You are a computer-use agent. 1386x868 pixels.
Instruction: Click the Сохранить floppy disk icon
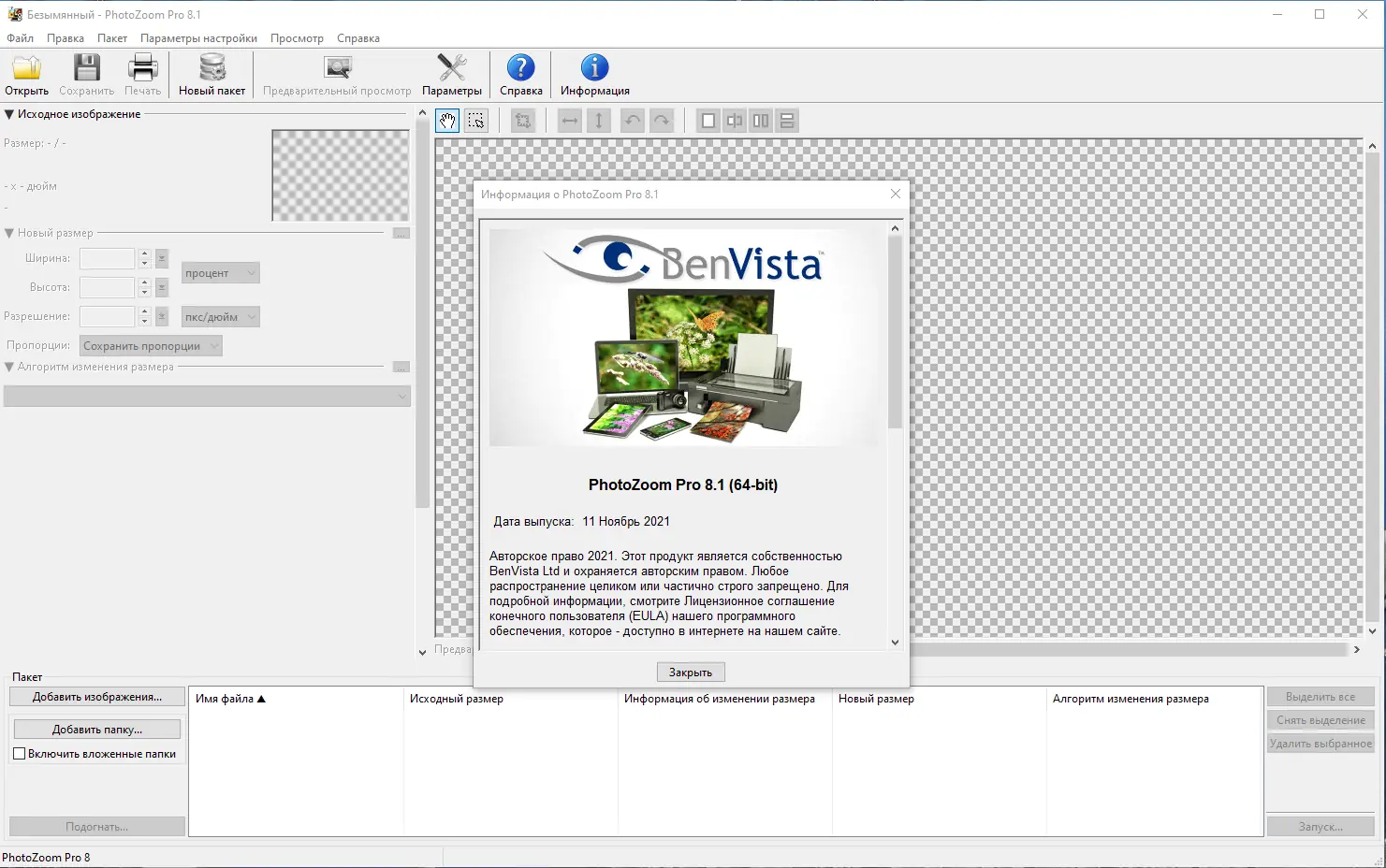(87, 68)
